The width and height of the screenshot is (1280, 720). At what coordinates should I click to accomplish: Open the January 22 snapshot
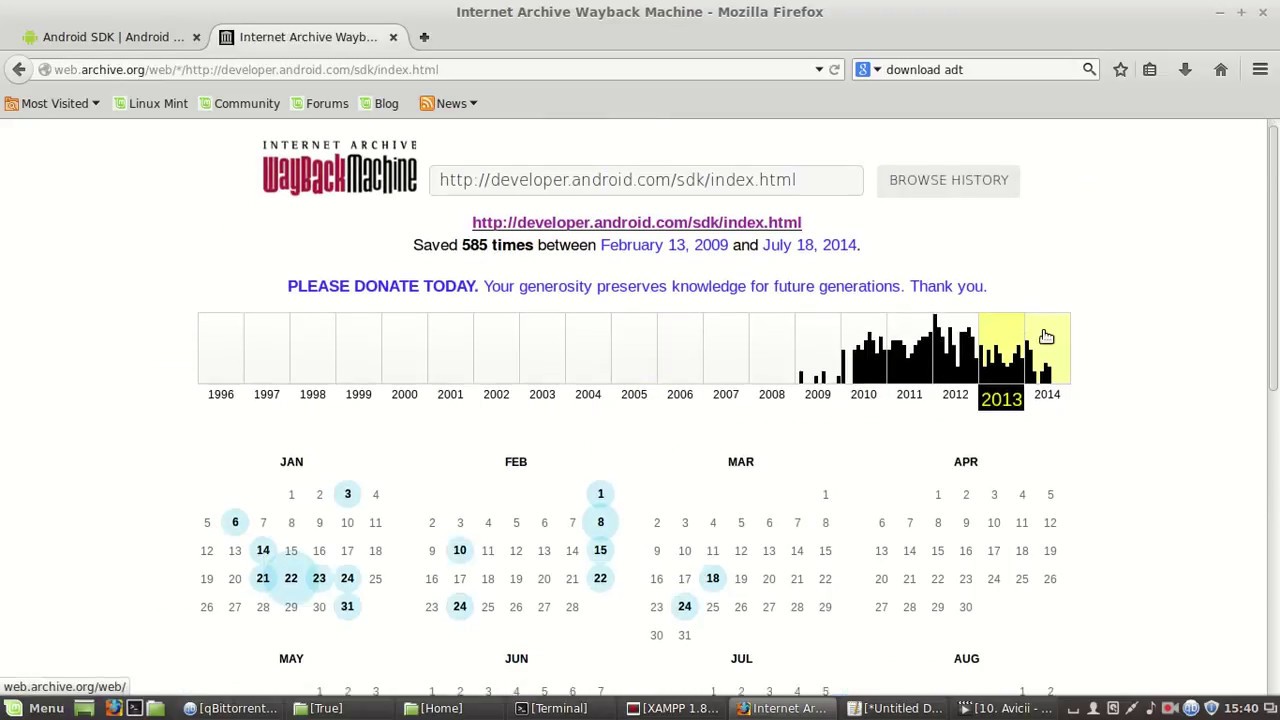click(291, 578)
